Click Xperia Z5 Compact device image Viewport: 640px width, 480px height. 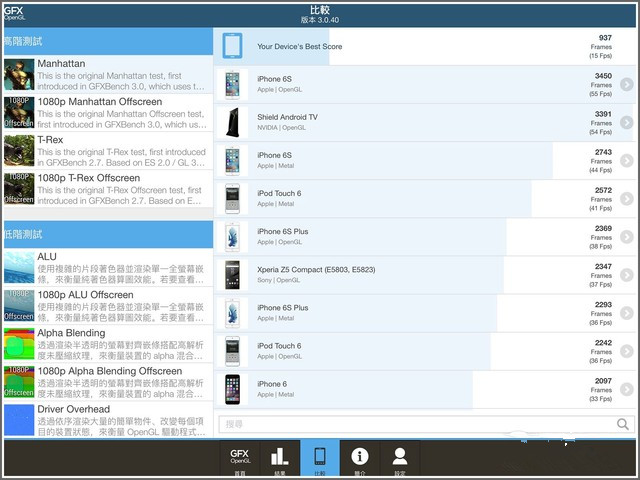pyautogui.click(x=232, y=275)
